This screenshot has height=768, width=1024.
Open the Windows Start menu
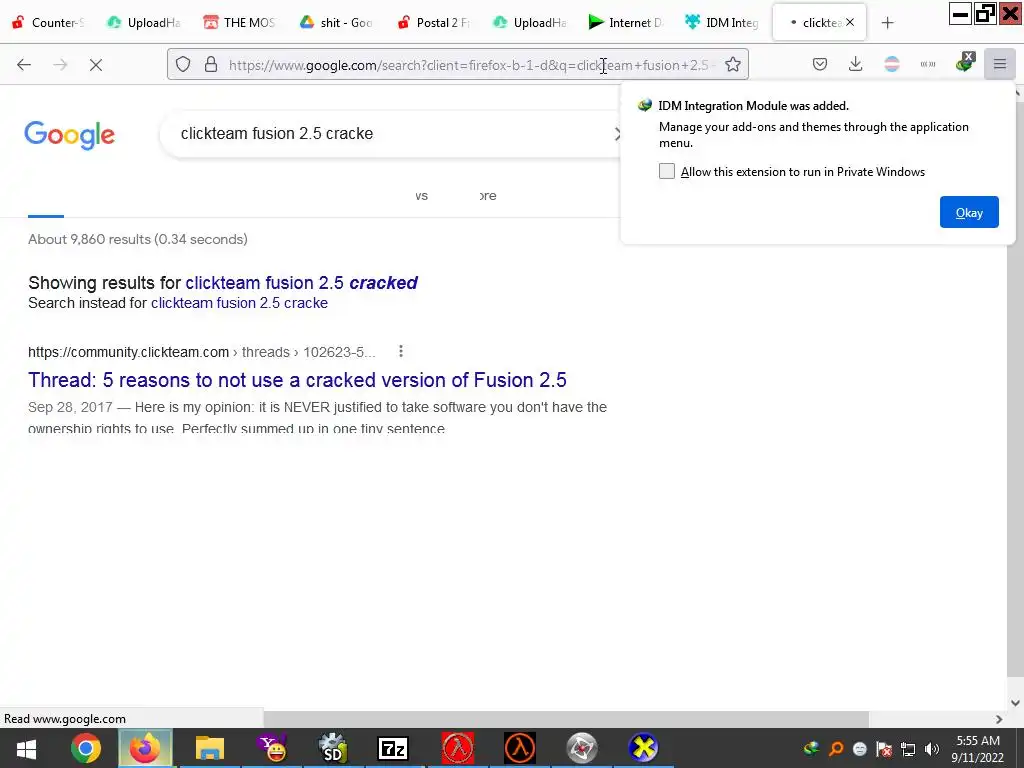[x=26, y=748]
